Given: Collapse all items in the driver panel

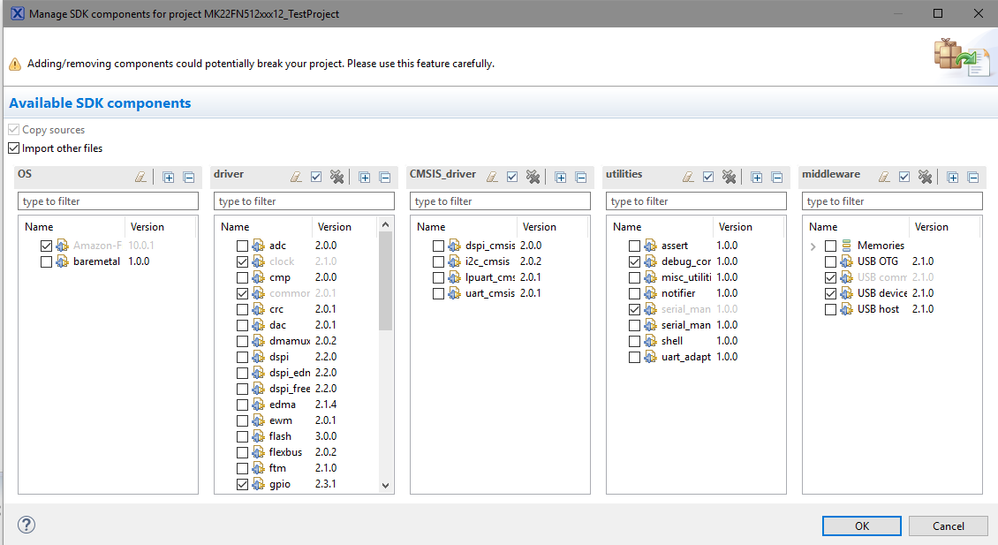Looking at the screenshot, I should pyautogui.click(x=384, y=177).
